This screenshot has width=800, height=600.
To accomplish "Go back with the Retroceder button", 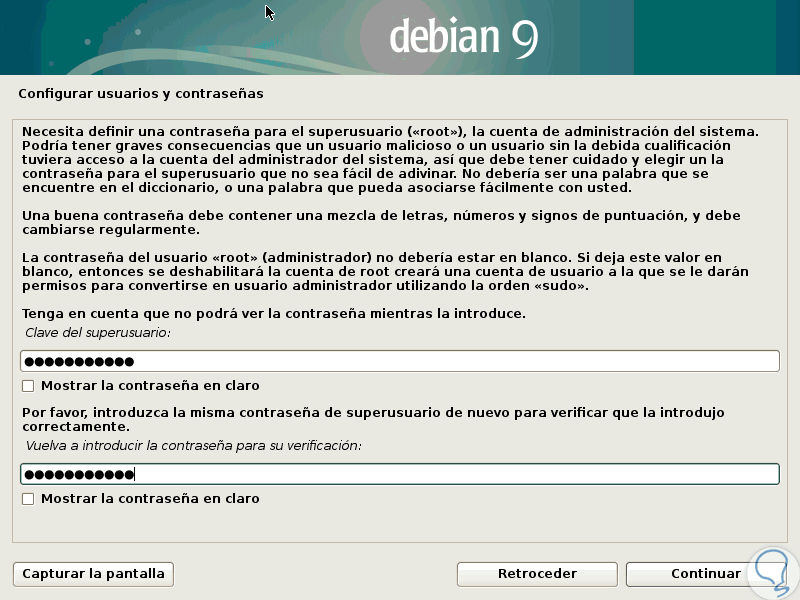I will (x=537, y=574).
